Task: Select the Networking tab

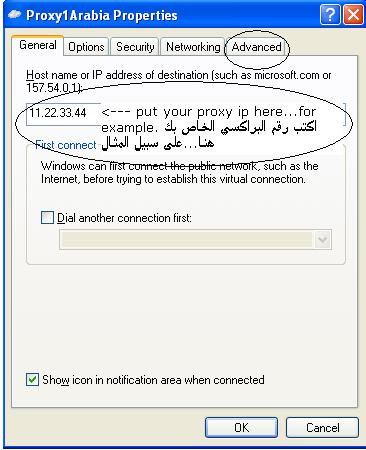Action: pos(193,47)
